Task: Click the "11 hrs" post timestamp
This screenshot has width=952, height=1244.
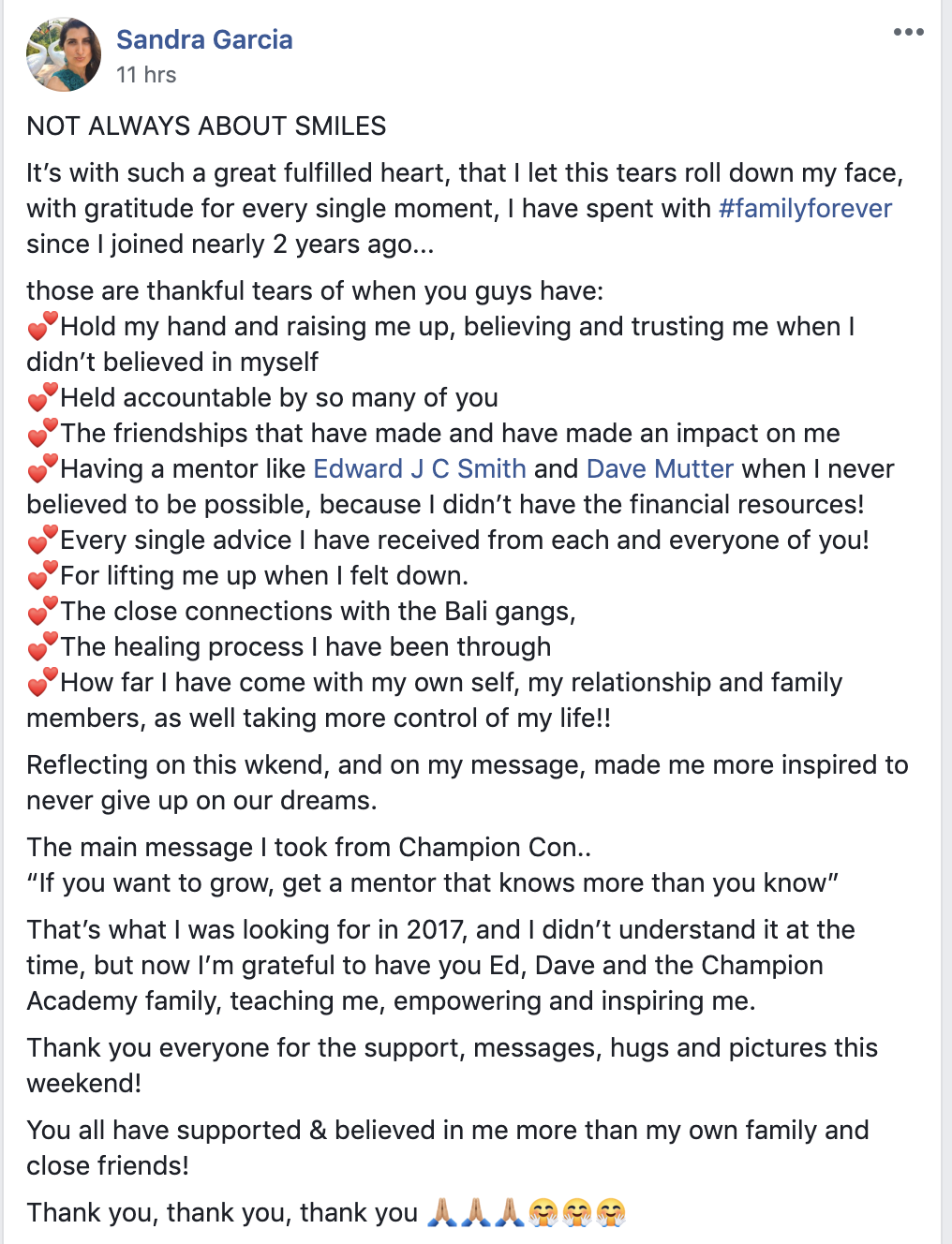Action: point(146,75)
